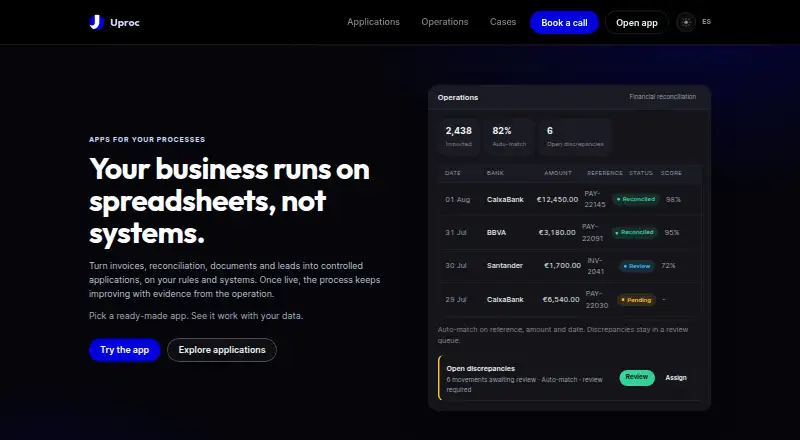Click the STATUS column header
The image size is (800, 440).
coord(641,173)
